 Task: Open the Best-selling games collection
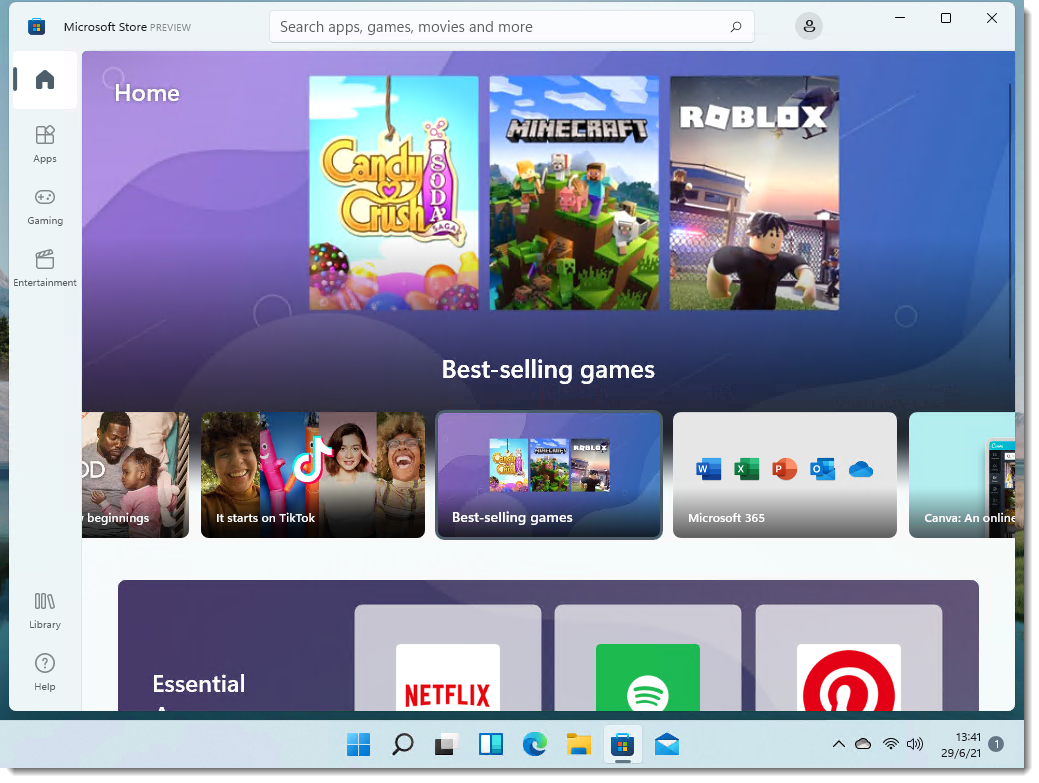click(548, 475)
